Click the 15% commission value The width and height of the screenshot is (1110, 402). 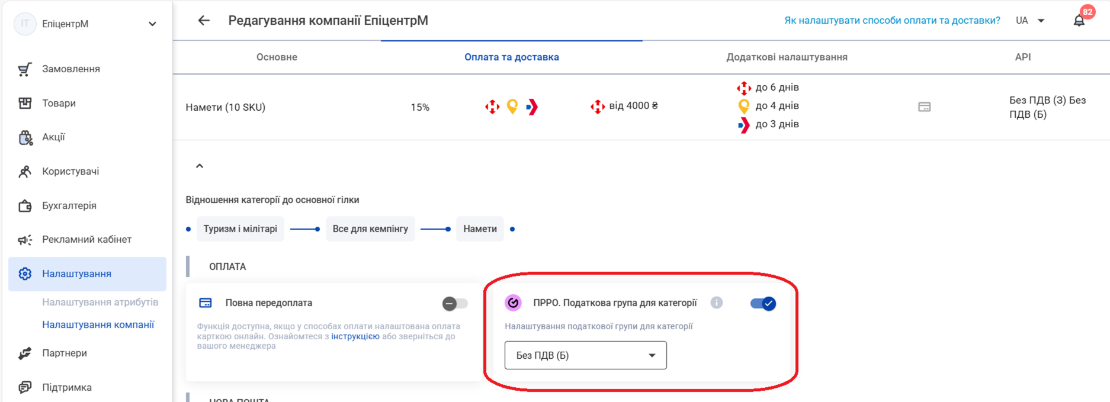pos(420,108)
